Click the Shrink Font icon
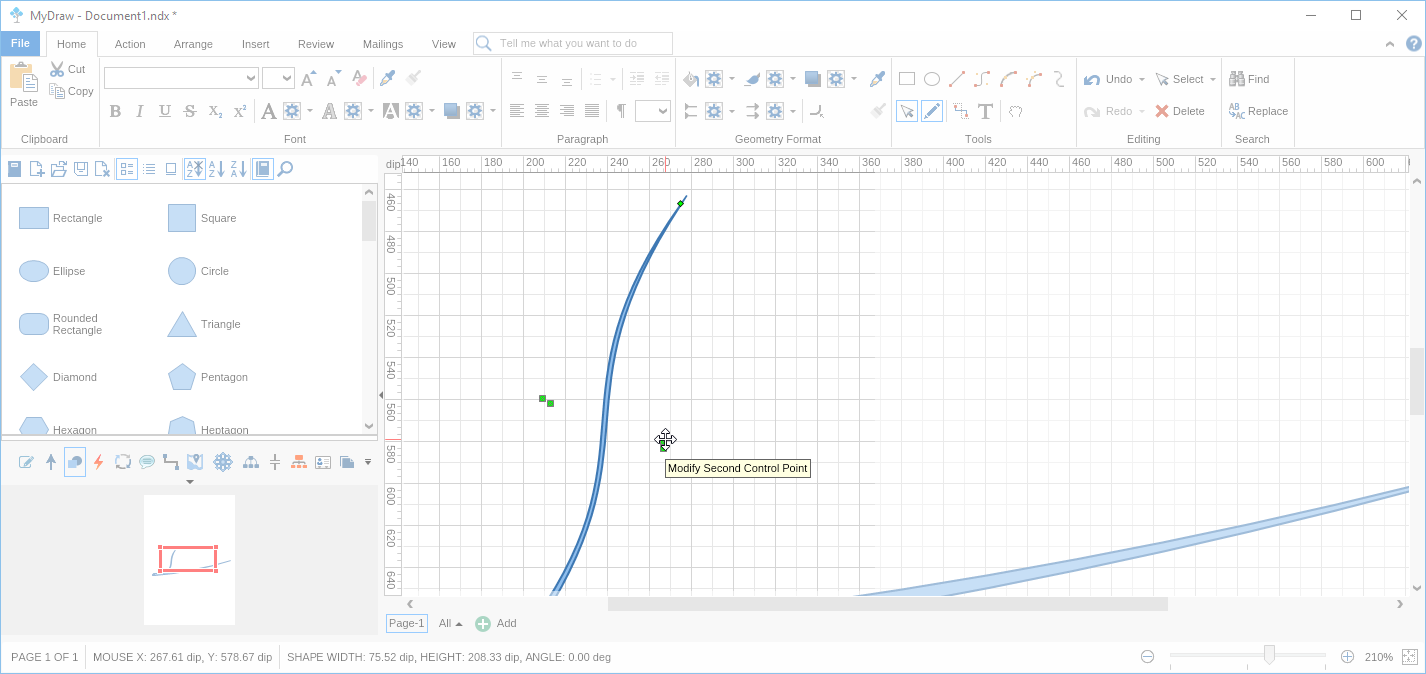Screen dimensions: 1426x674 click(335, 78)
